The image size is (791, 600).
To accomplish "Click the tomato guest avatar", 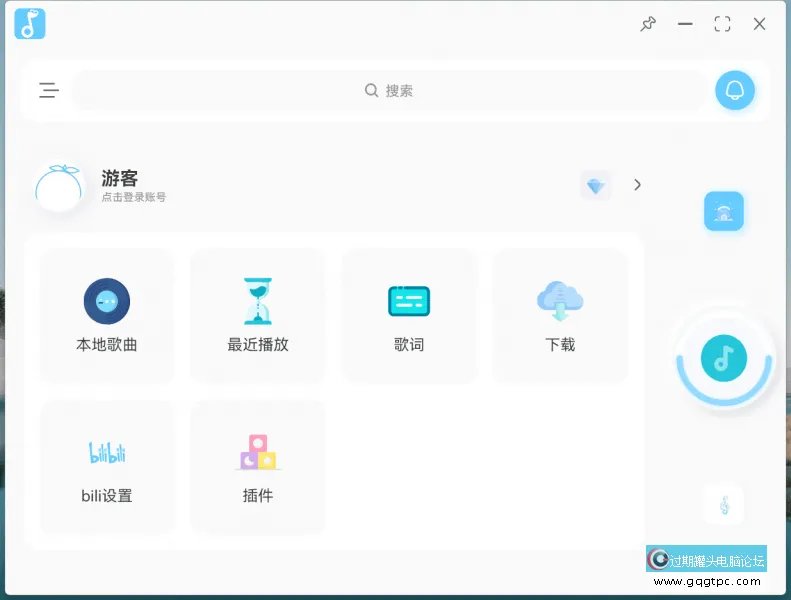I will point(59,187).
